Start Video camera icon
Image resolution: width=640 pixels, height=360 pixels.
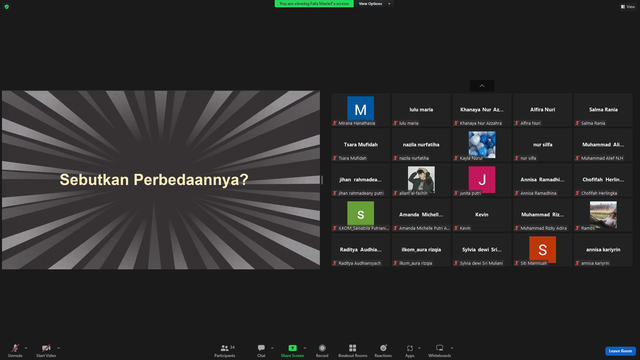click(x=46, y=348)
